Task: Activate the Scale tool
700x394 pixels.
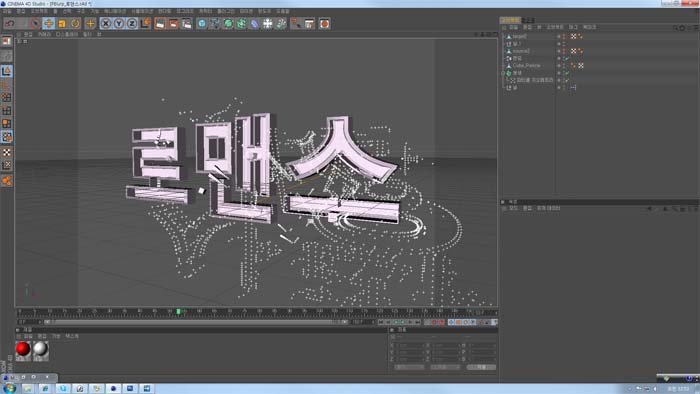Action: [x=62, y=23]
